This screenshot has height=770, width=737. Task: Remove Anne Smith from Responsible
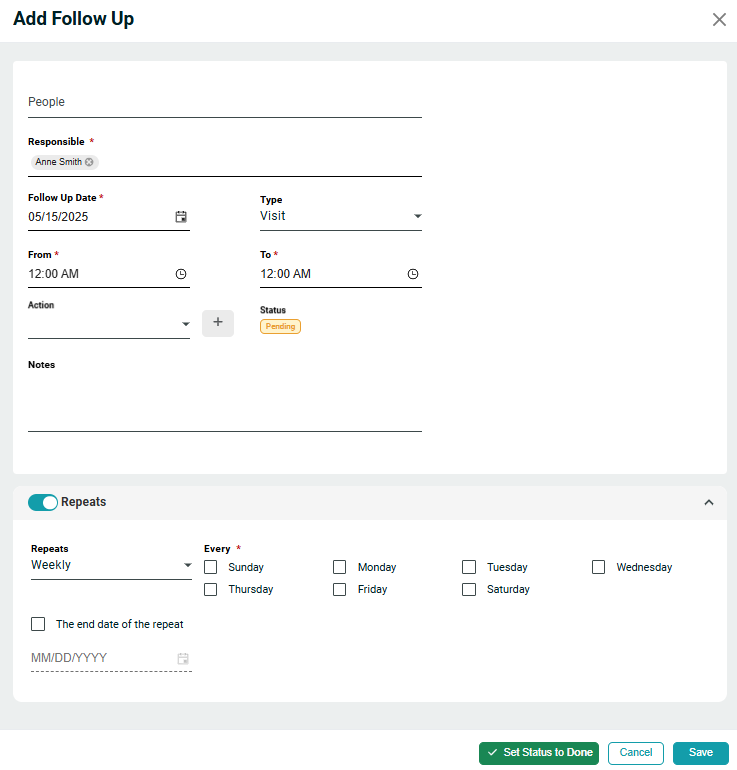(89, 162)
